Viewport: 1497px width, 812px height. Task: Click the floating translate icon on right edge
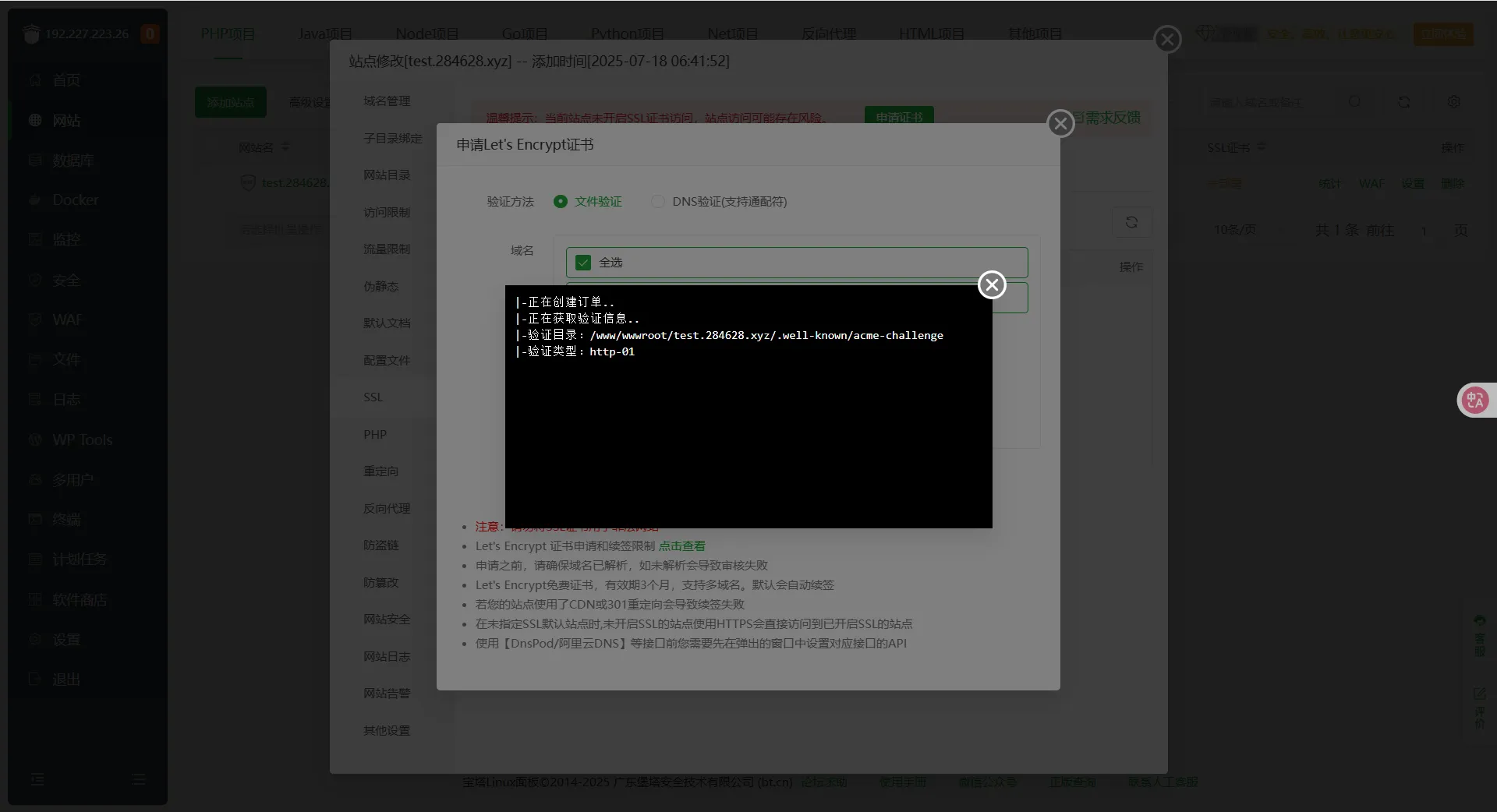coord(1475,401)
